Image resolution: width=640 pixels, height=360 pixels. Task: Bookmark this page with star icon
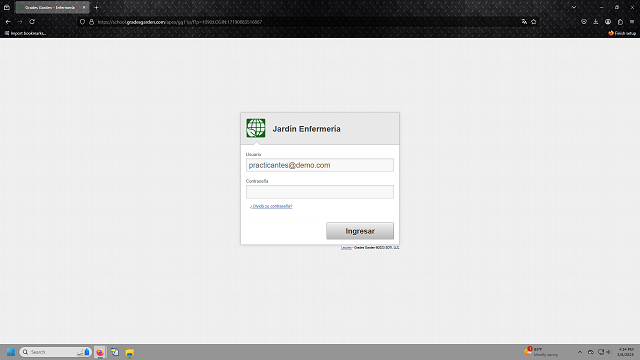(x=534, y=22)
